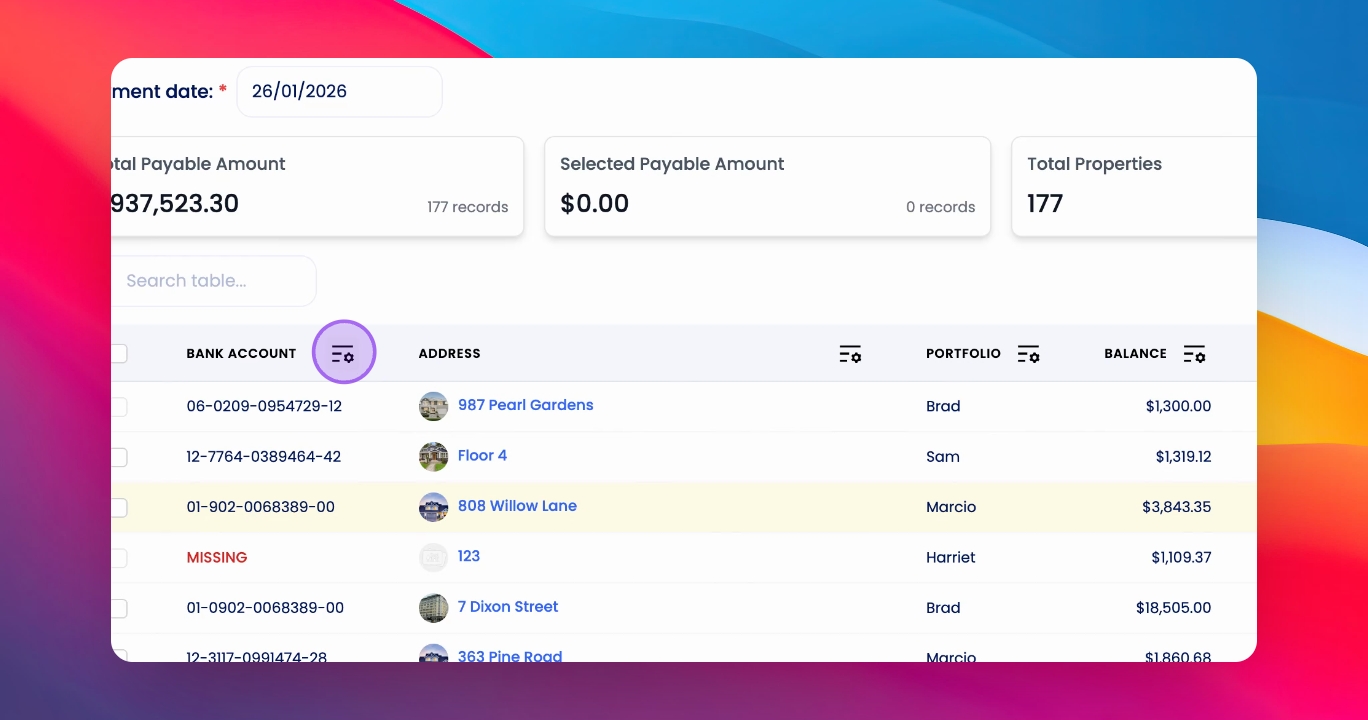Select the header select-all checkbox

119,353
